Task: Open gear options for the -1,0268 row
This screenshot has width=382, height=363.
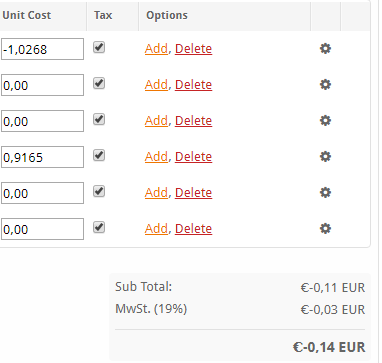Action: [325, 49]
